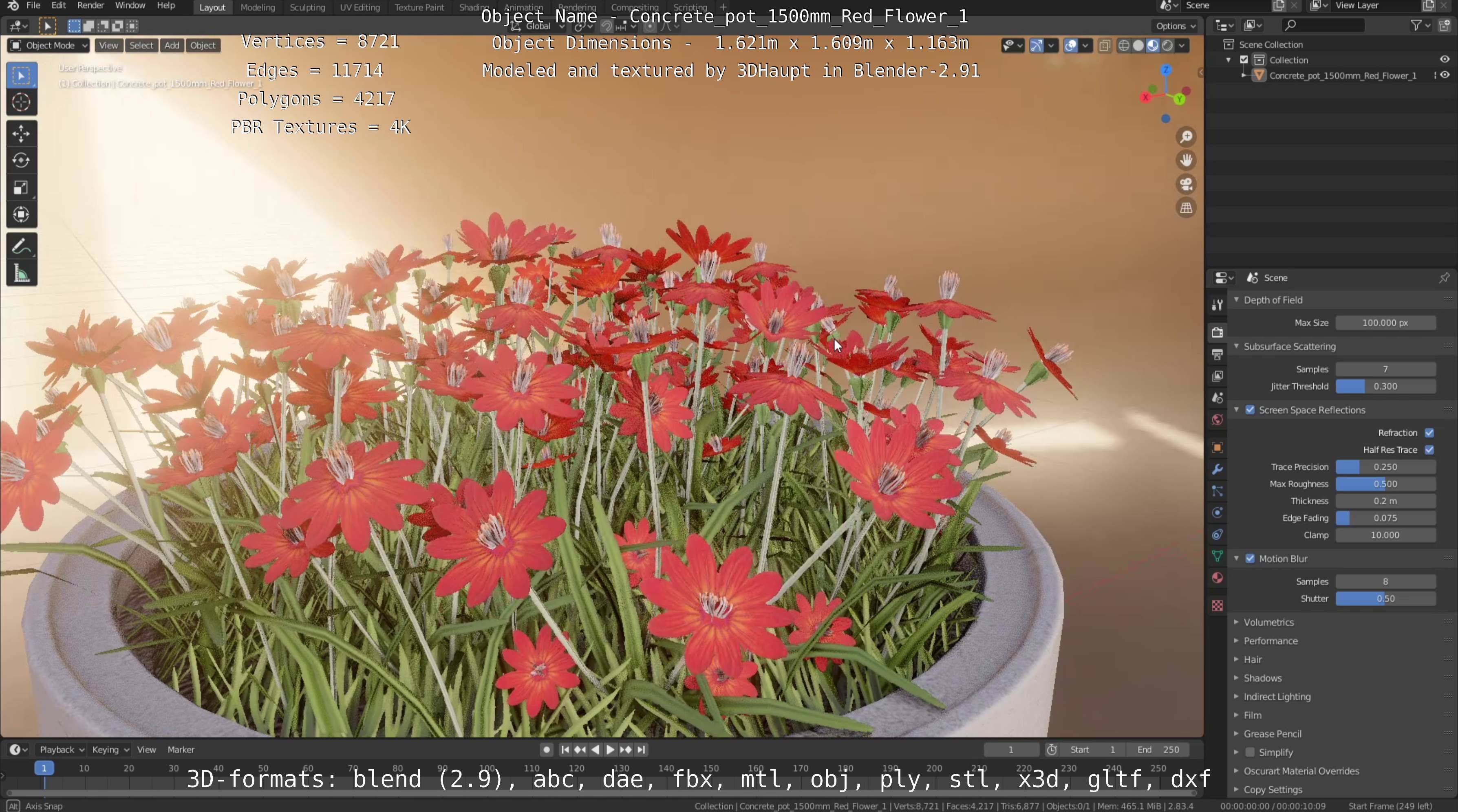Disable the Motion Blur checkbox
Screen dimensions: 1458x812
1250,559
